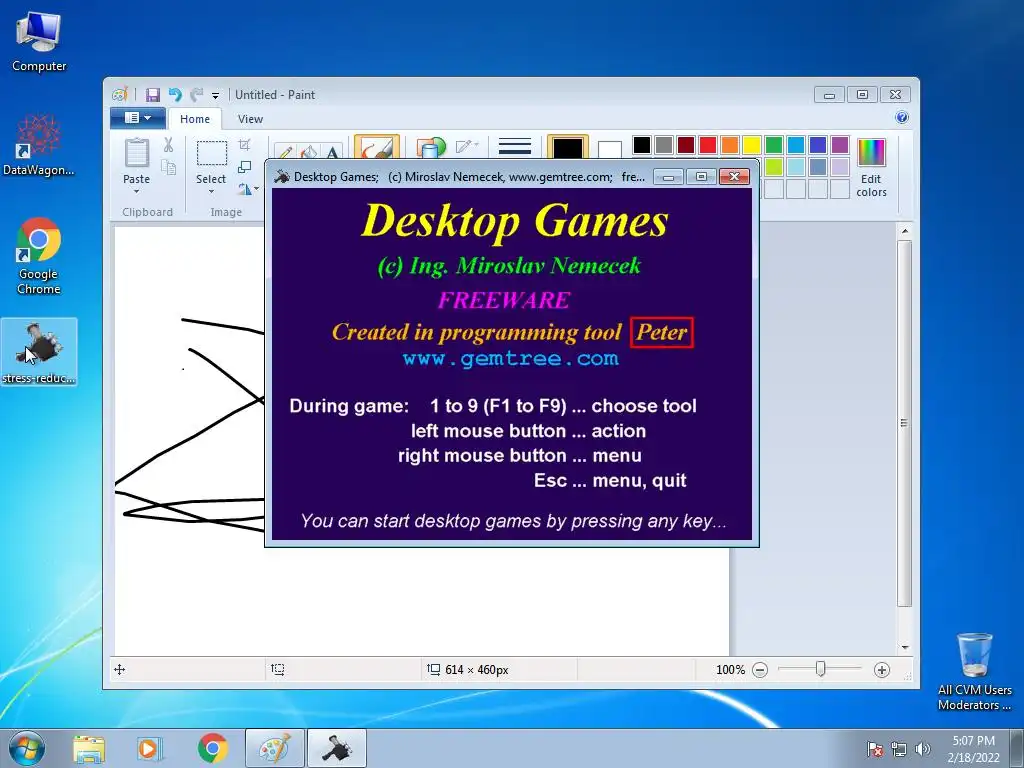The width and height of the screenshot is (1024, 768).
Task: Click the Paint scrollbar down arrow
Action: tap(904, 647)
